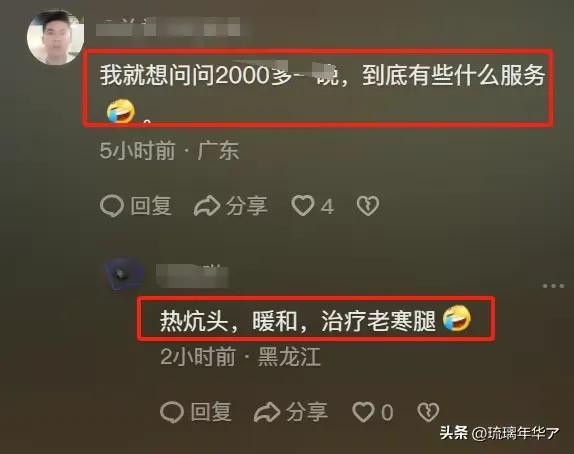Tap the reply bubble icon under the Guangdong comment
The height and width of the screenshot is (454, 574).
(x=112, y=205)
